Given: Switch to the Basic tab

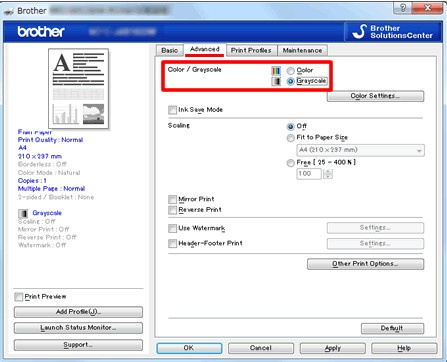Looking at the screenshot, I should [169, 50].
